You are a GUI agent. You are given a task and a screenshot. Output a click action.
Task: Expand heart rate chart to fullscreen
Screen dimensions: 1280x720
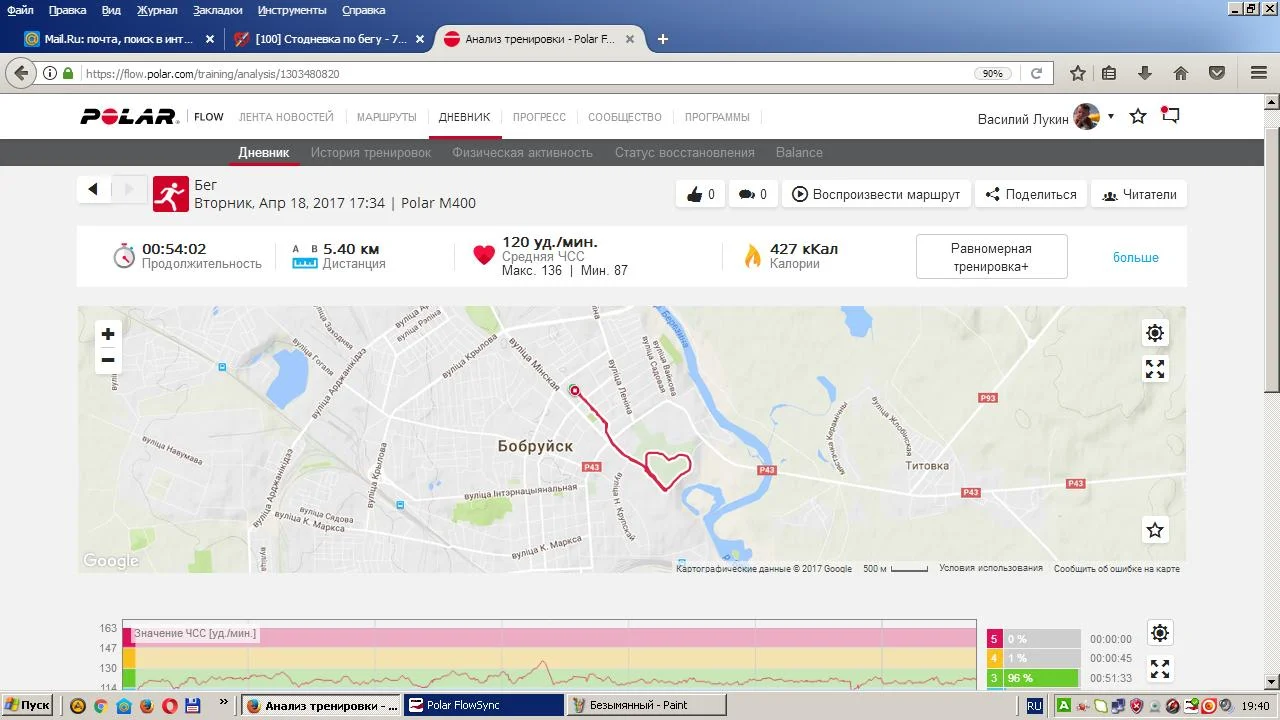coord(1160,669)
